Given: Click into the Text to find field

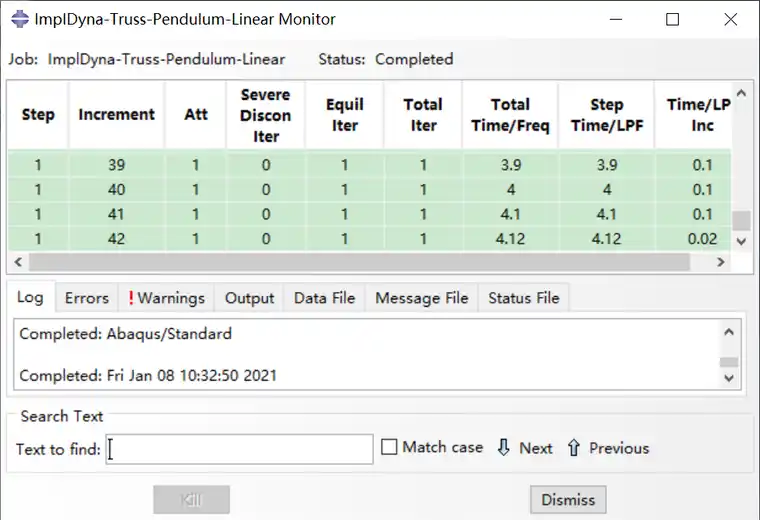Looking at the screenshot, I should [x=239, y=449].
